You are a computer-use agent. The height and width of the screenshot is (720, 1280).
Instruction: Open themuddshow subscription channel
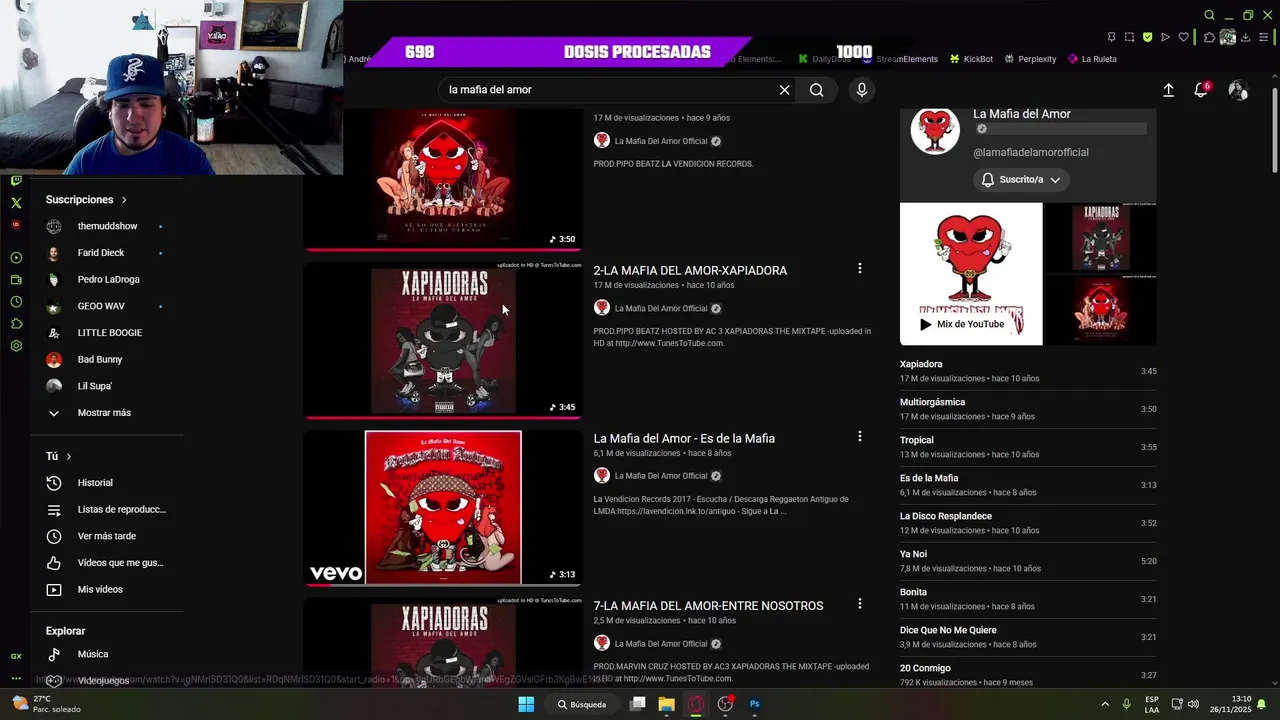coord(107,226)
